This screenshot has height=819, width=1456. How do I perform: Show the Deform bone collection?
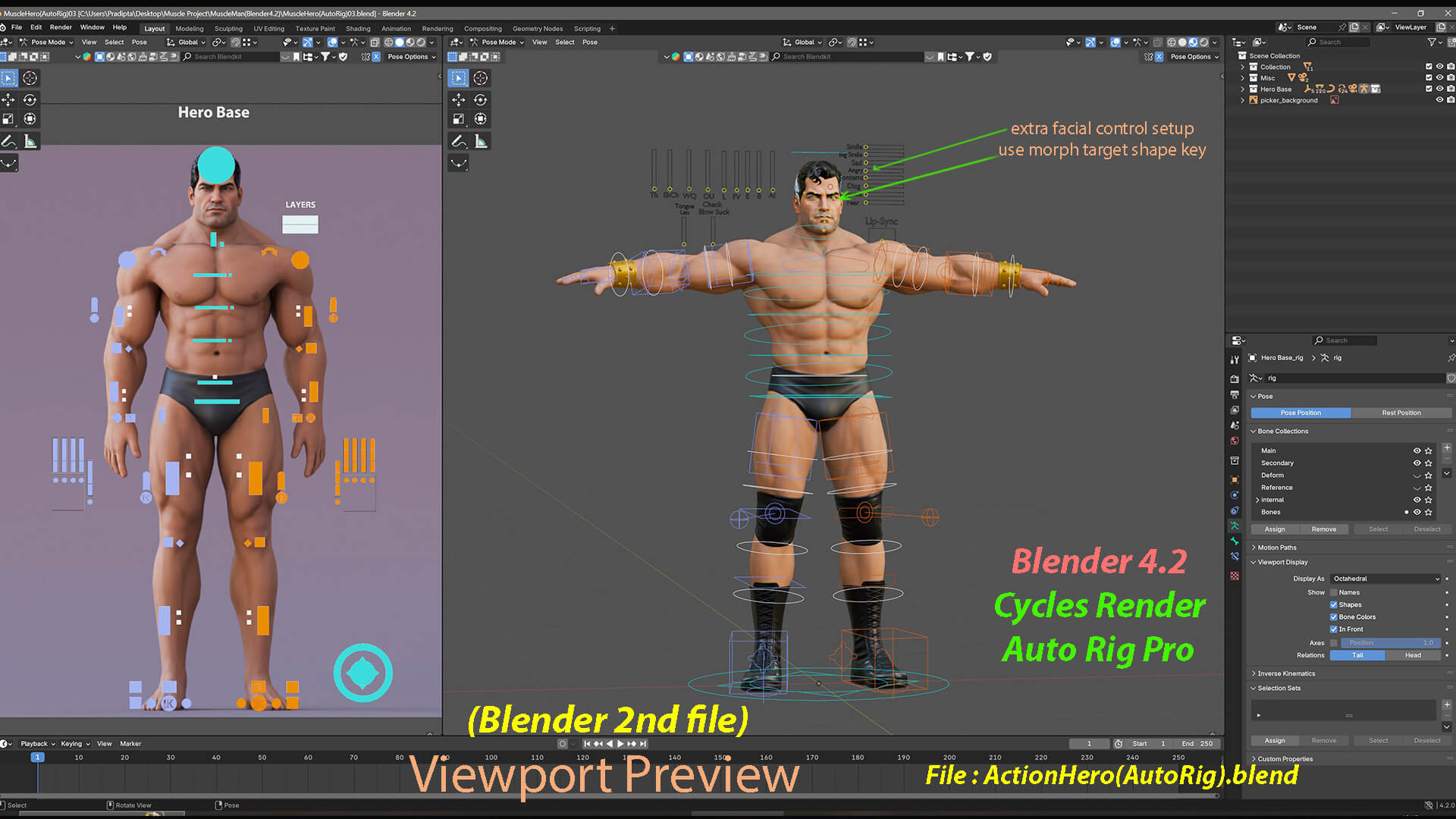point(1417,476)
